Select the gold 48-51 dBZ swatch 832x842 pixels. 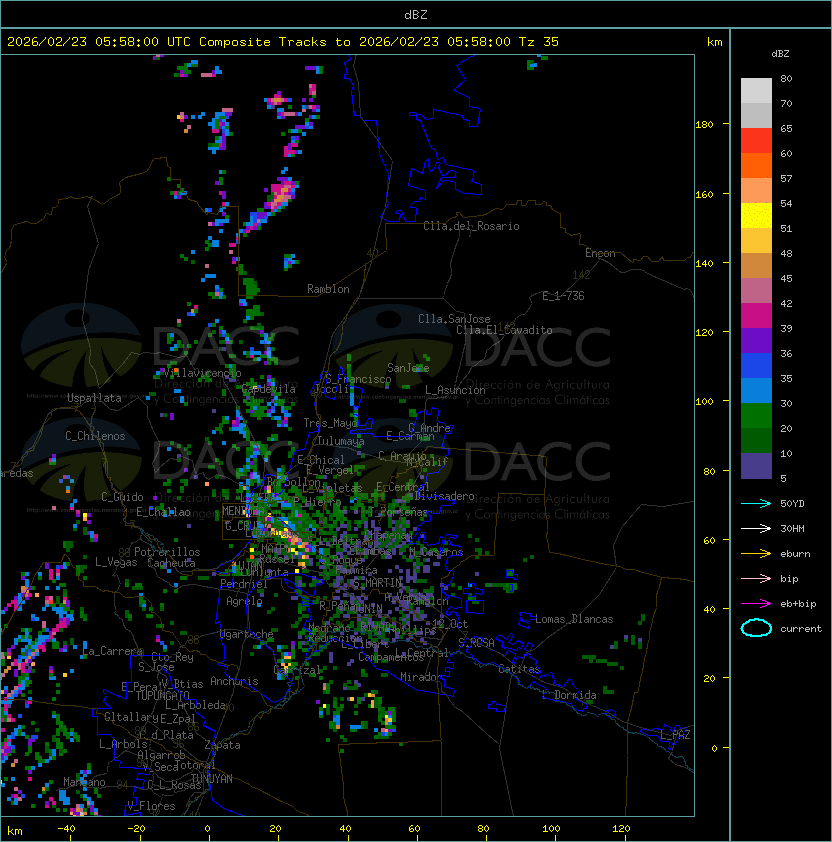click(756, 241)
